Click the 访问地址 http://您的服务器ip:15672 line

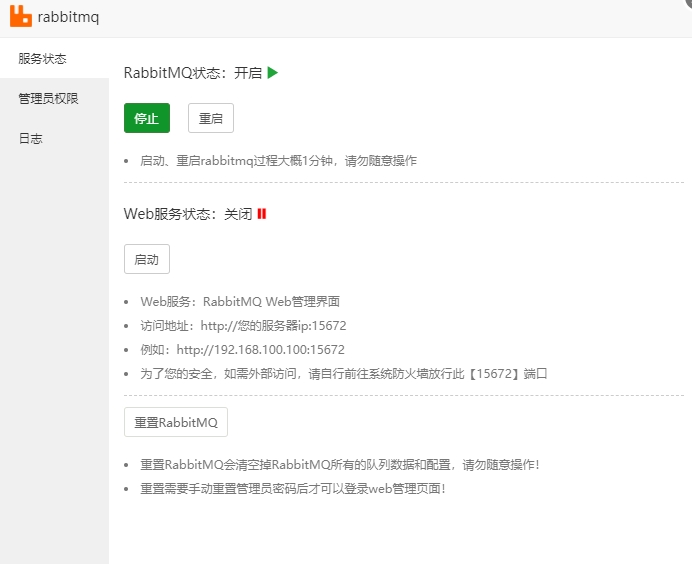click(x=243, y=326)
